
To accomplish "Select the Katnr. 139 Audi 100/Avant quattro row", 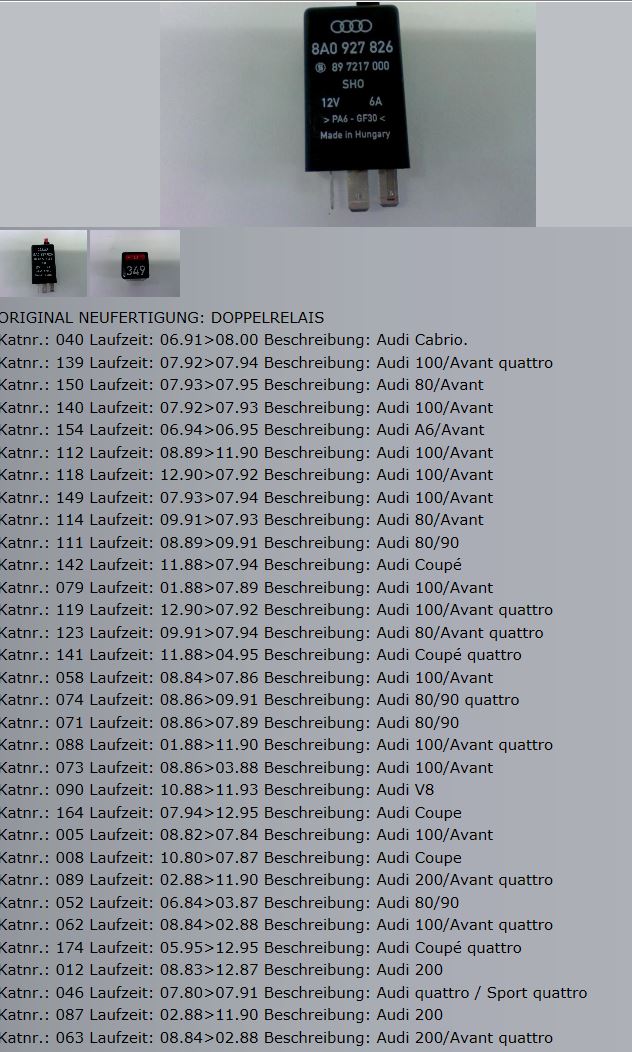I will coord(276,362).
